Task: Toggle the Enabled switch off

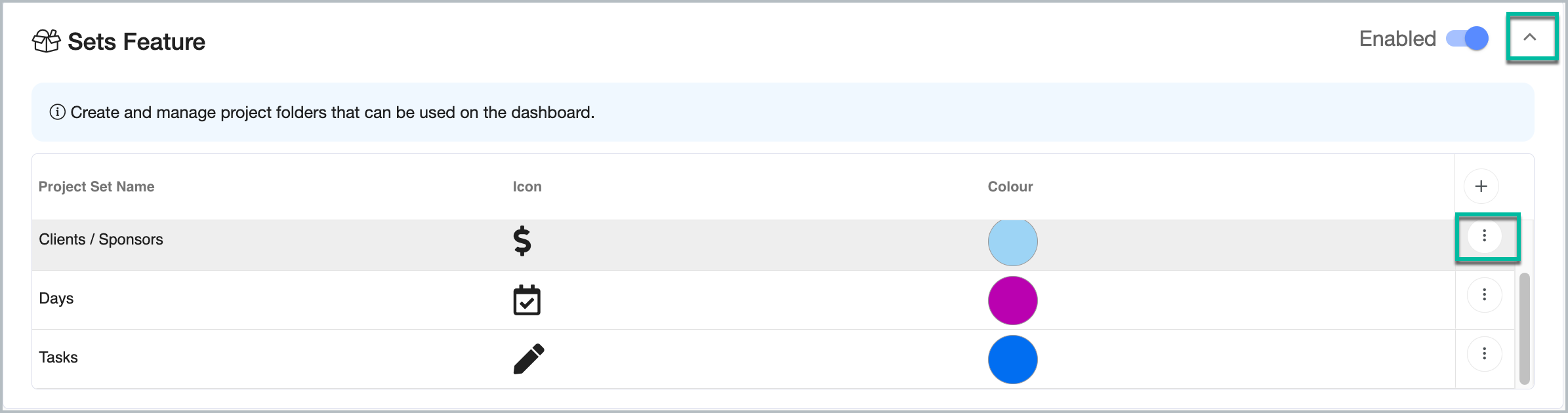Action: tap(1467, 39)
